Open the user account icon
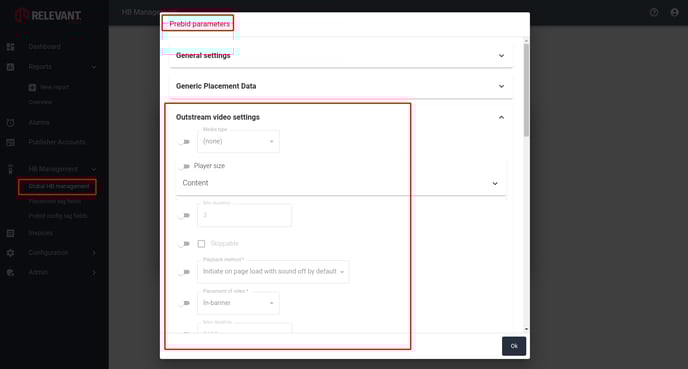Viewport: 688px width, 369px height. tap(674, 12)
